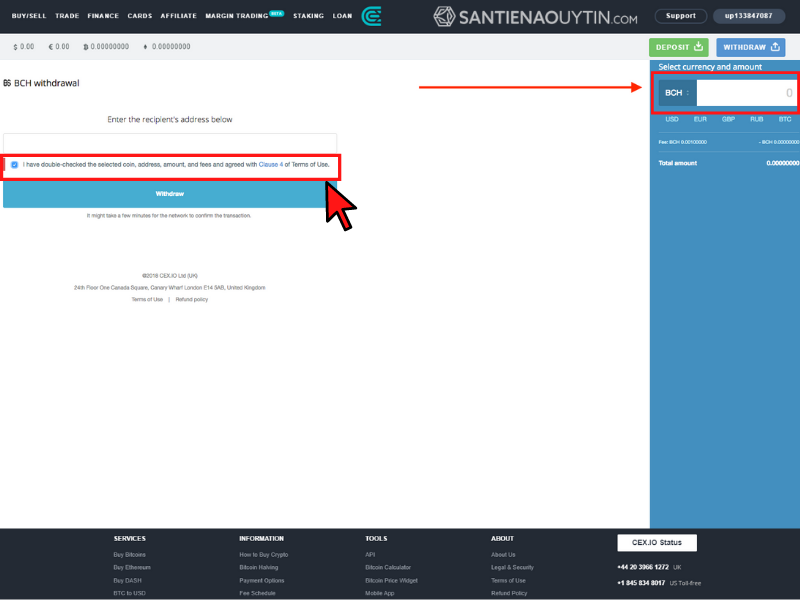Open the BCH currency selector dropdown

677,93
